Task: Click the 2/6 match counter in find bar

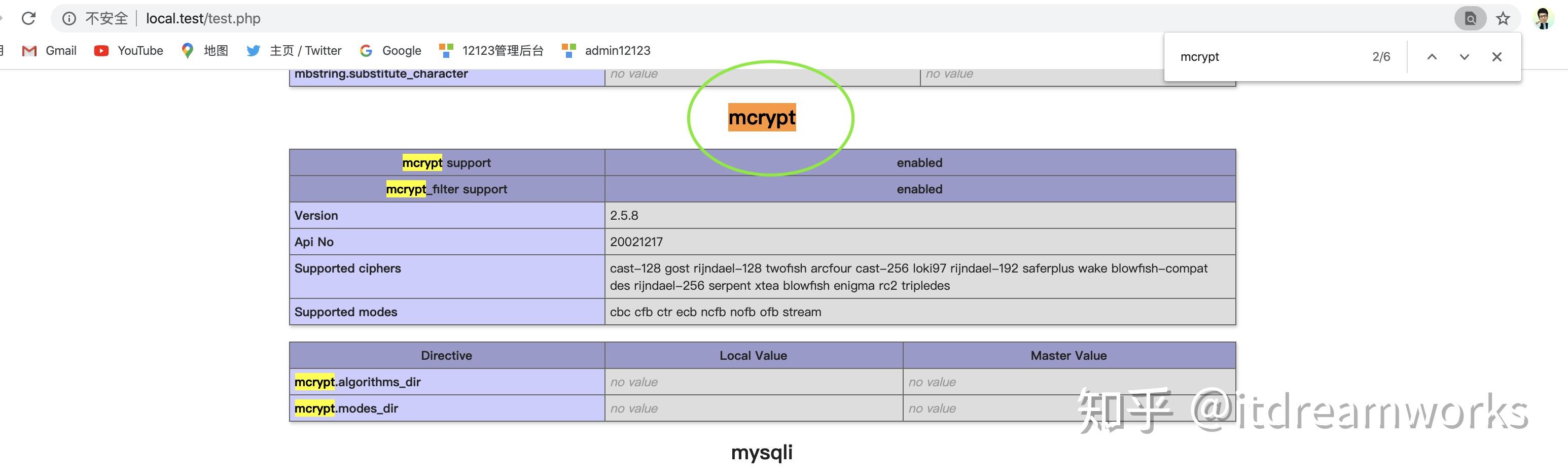Action: (1381, 57)
